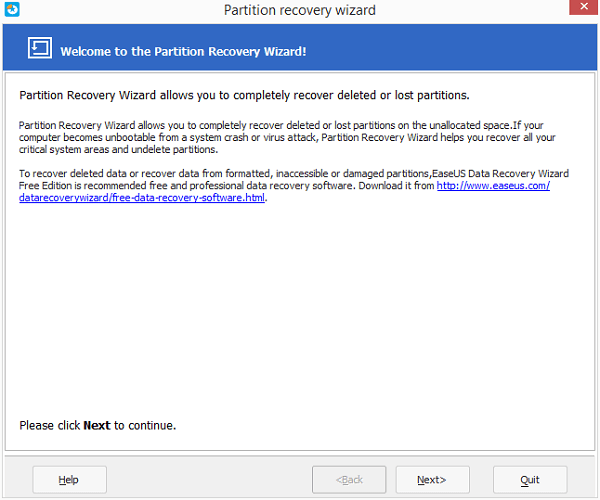Quit the partition recovery wizard
This screenshot has width=600, height=500.
pos(530,480)
